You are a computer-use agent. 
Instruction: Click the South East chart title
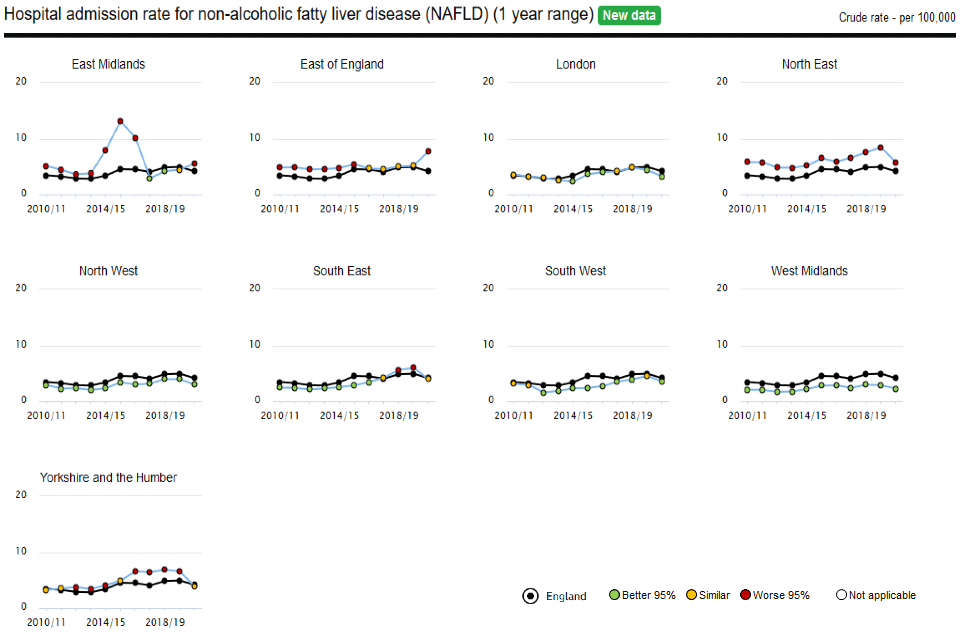342,271
